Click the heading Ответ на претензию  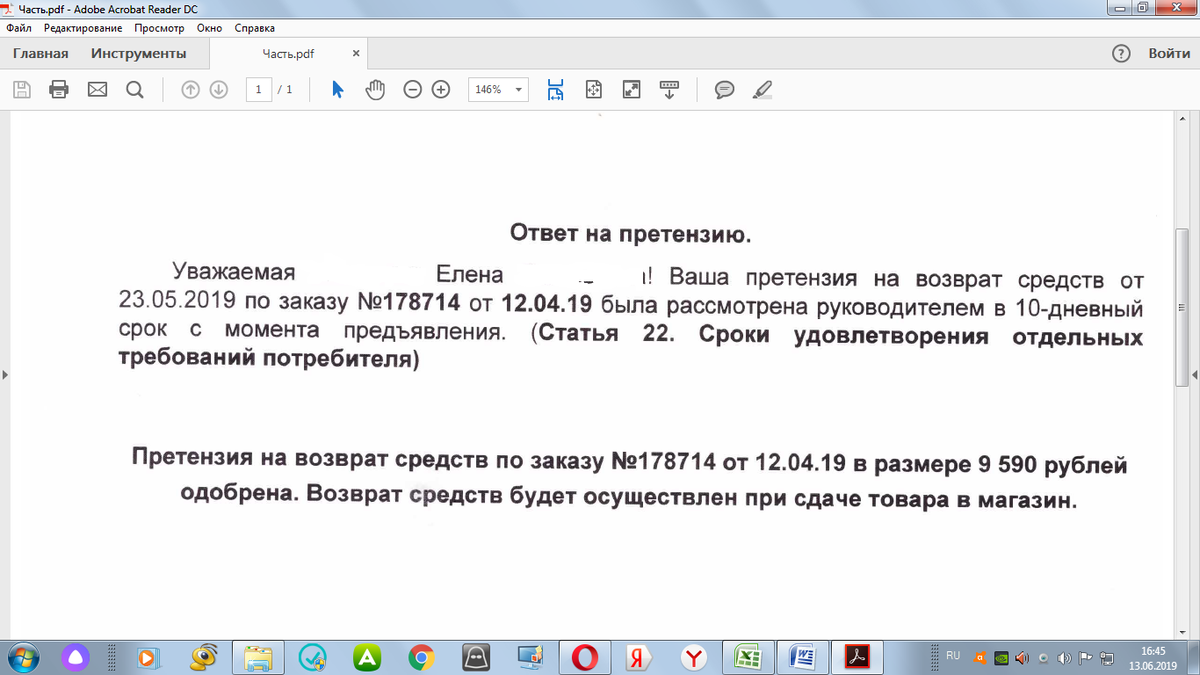coord(629,235)
